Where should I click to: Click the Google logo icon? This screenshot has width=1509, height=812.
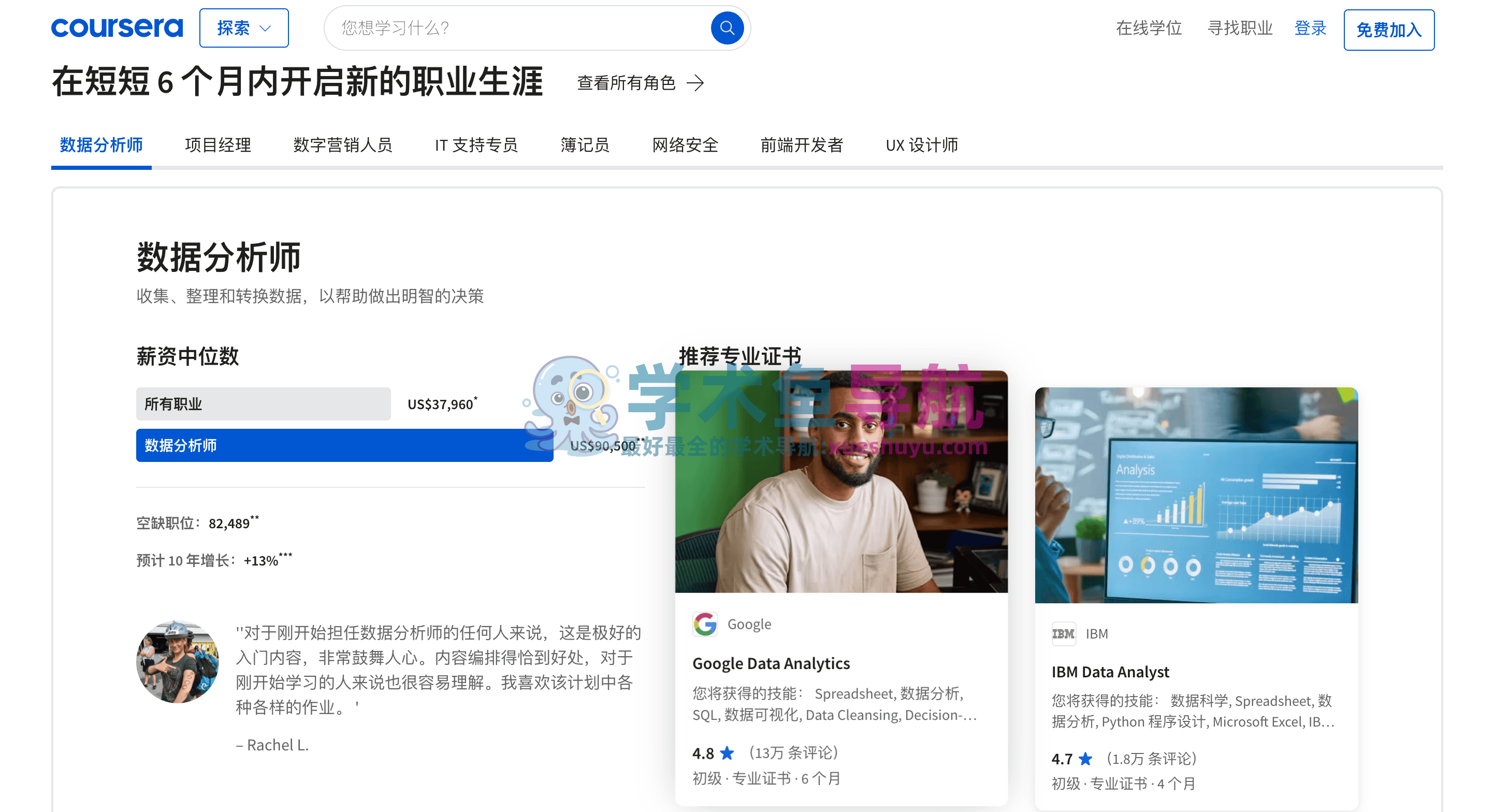[x=705, y=624]
